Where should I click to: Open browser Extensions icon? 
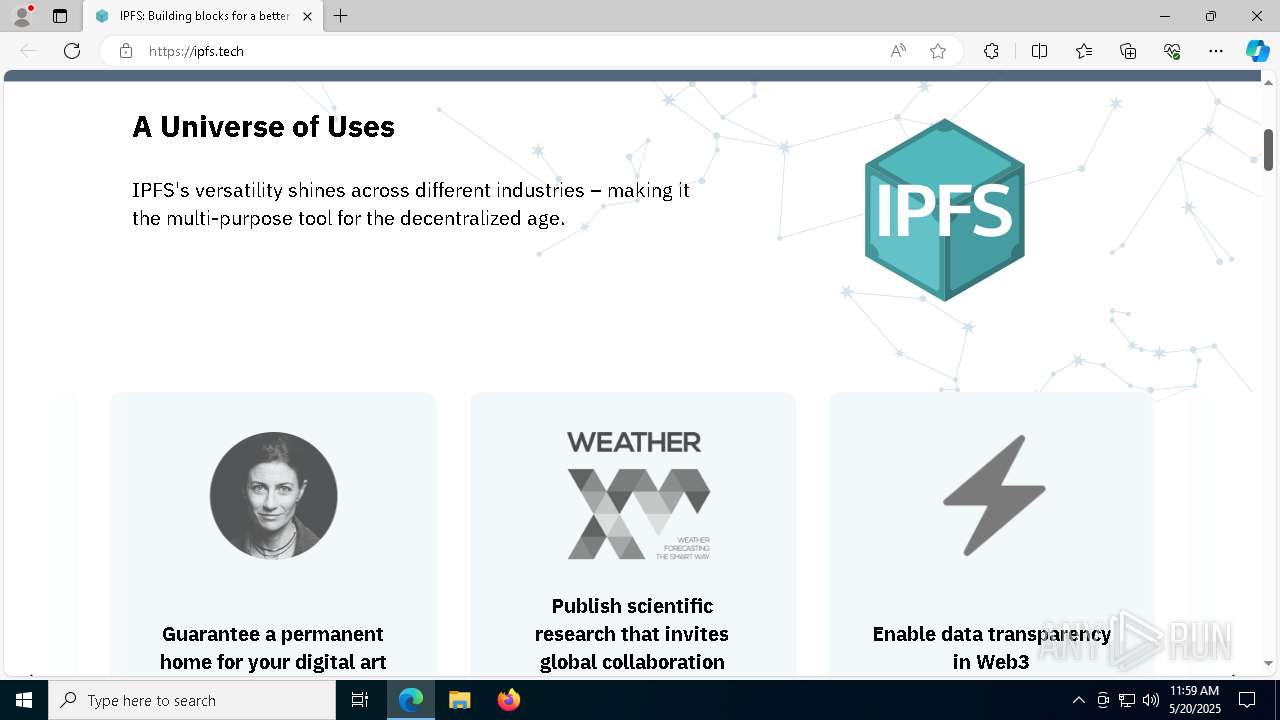(991, 51)
